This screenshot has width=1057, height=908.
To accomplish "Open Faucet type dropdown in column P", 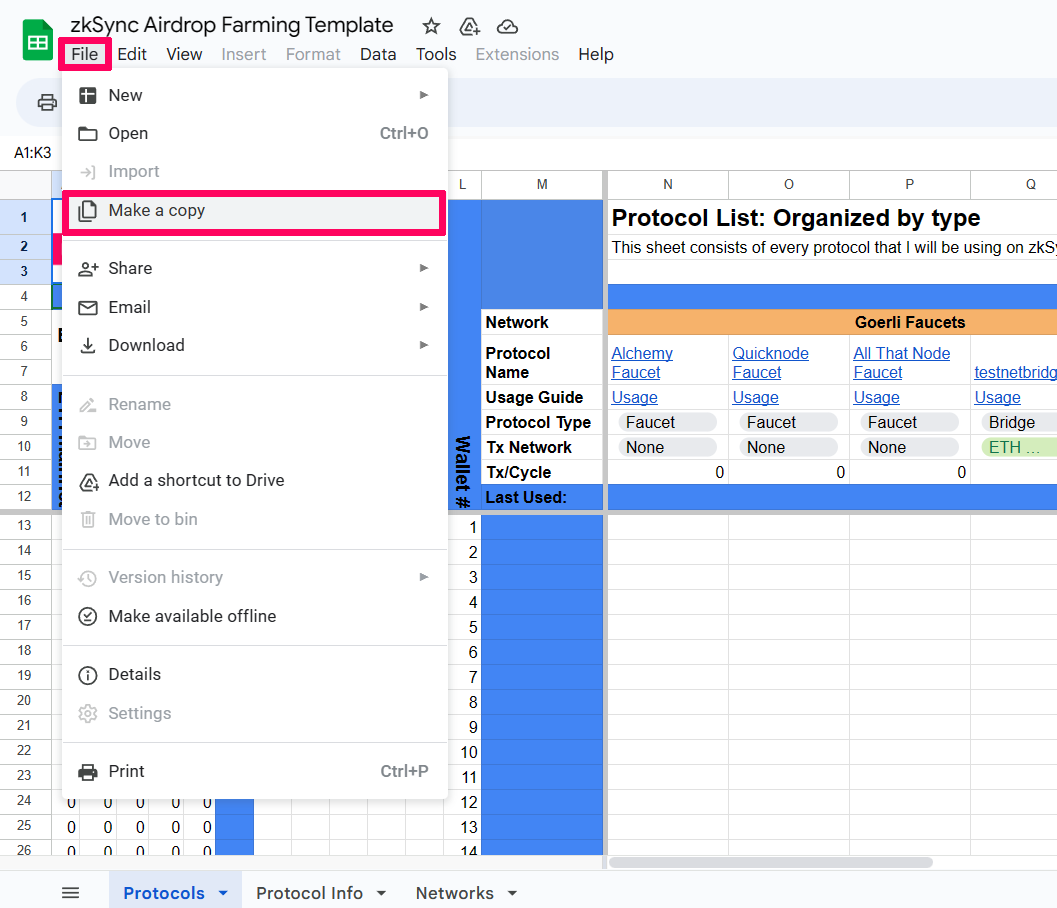I will coord(909,423).
